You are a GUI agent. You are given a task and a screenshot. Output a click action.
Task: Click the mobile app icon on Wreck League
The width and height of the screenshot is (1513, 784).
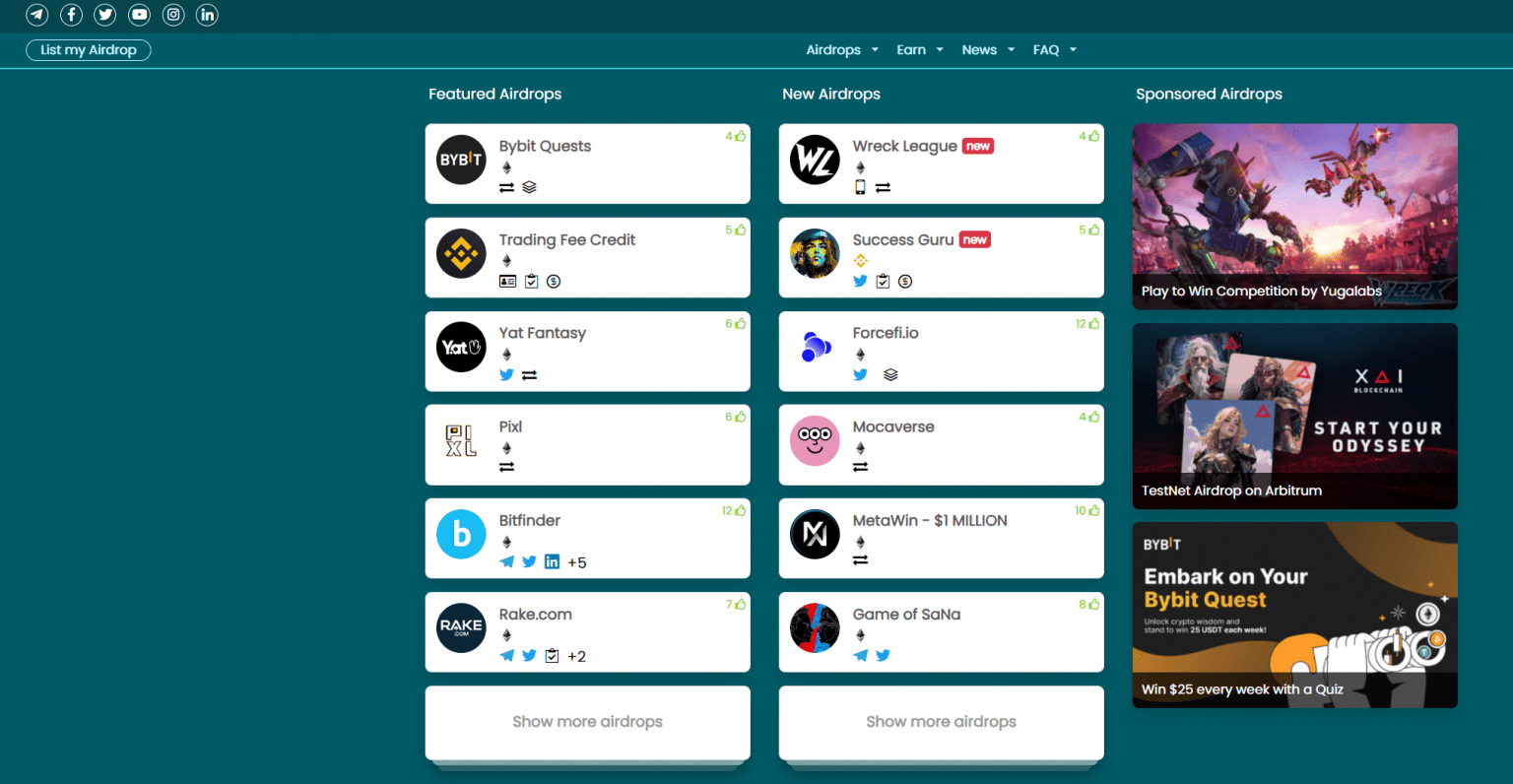tap(861, 186)
